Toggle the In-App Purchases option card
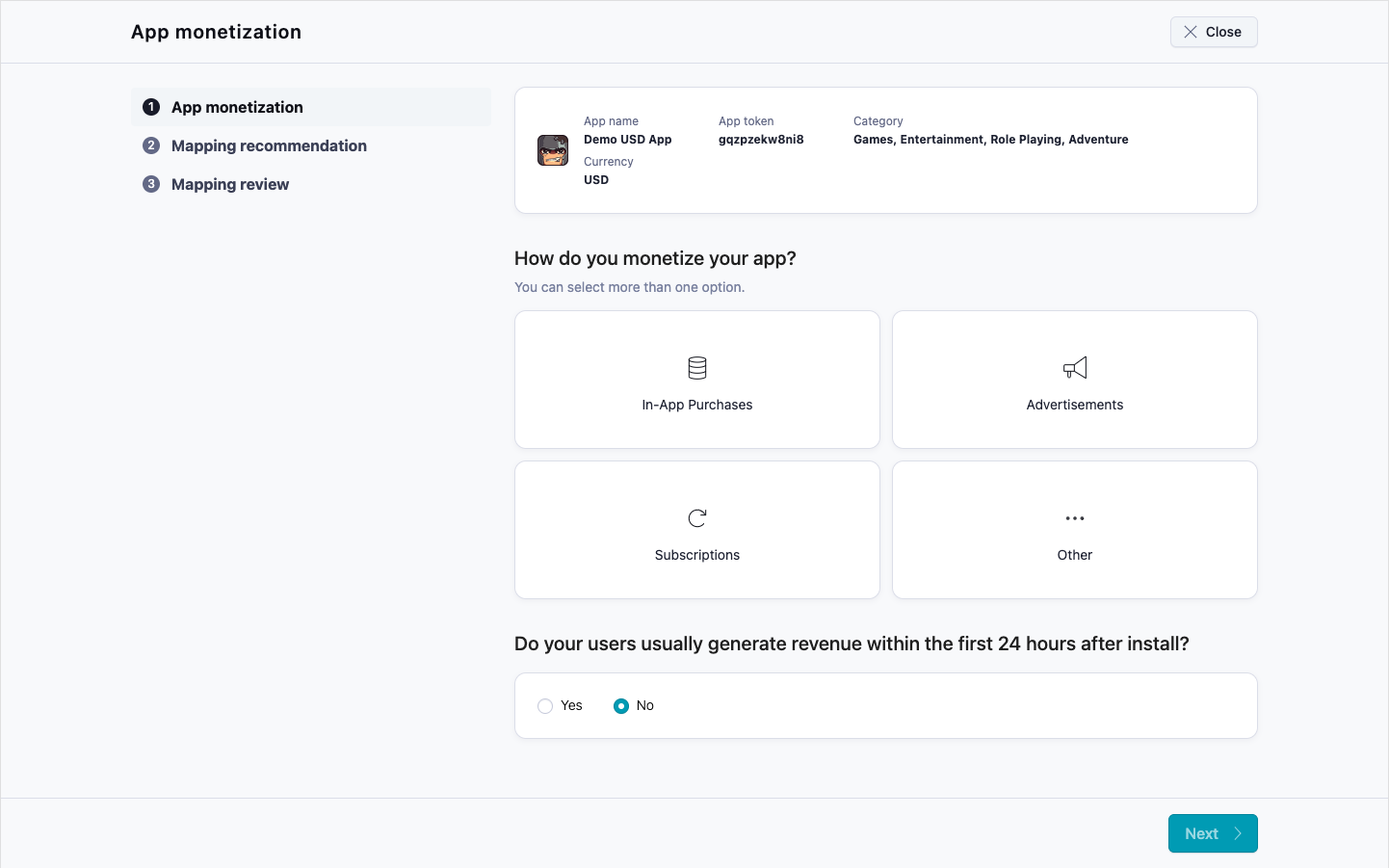The image size is (1389, 868). [x=696, y=380]
